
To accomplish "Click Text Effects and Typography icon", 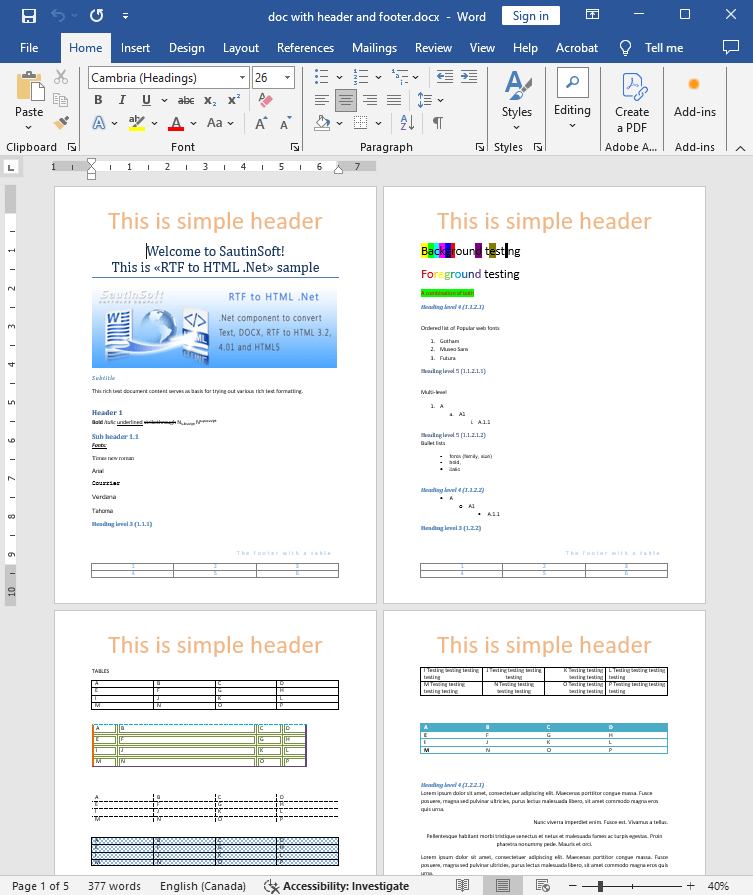I will (99, 123).
